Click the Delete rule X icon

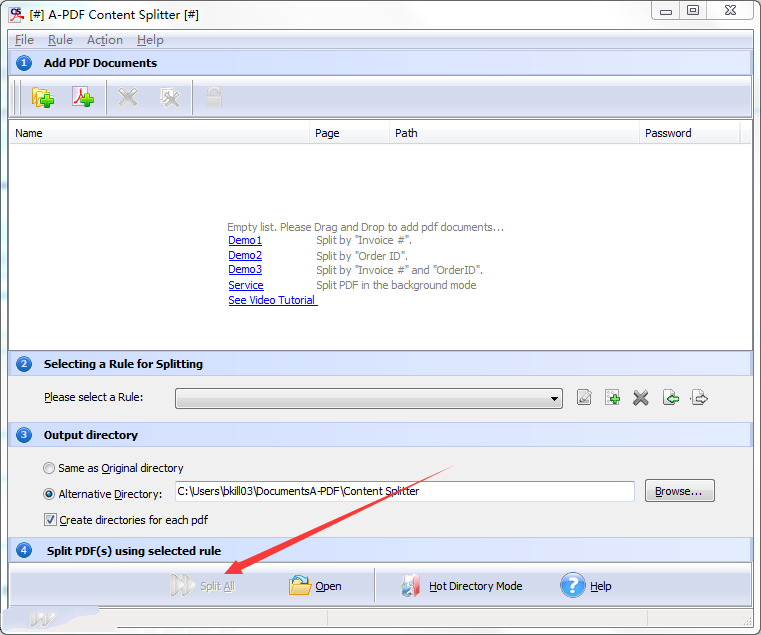click(x=641, y=398)
